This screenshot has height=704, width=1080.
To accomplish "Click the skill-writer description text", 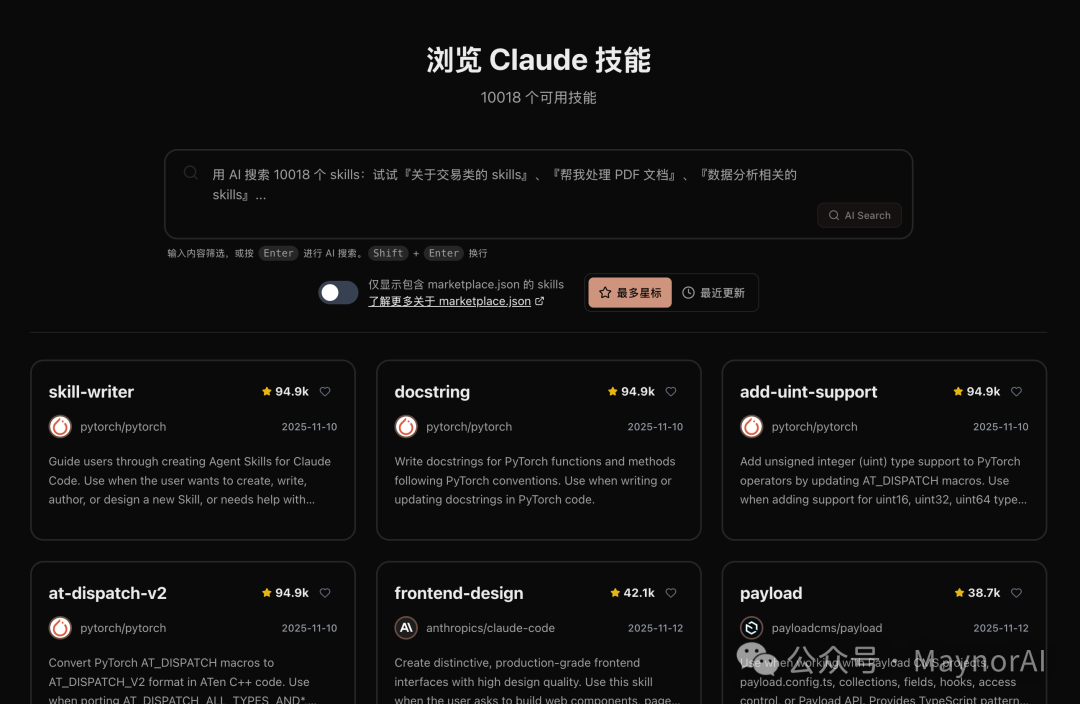I will 189,480.
